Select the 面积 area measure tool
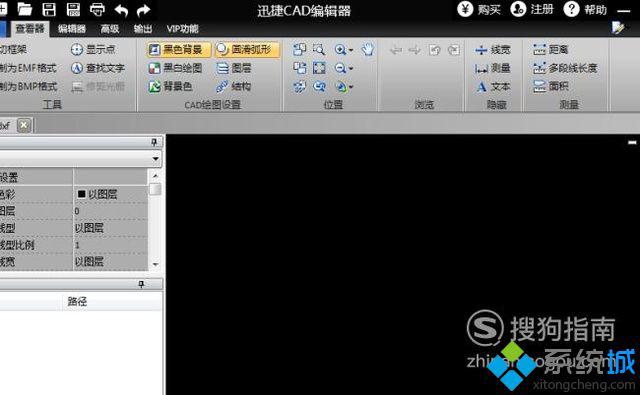Image resolution: width=640 pixels, height=395 pixels. coord(551,86)
